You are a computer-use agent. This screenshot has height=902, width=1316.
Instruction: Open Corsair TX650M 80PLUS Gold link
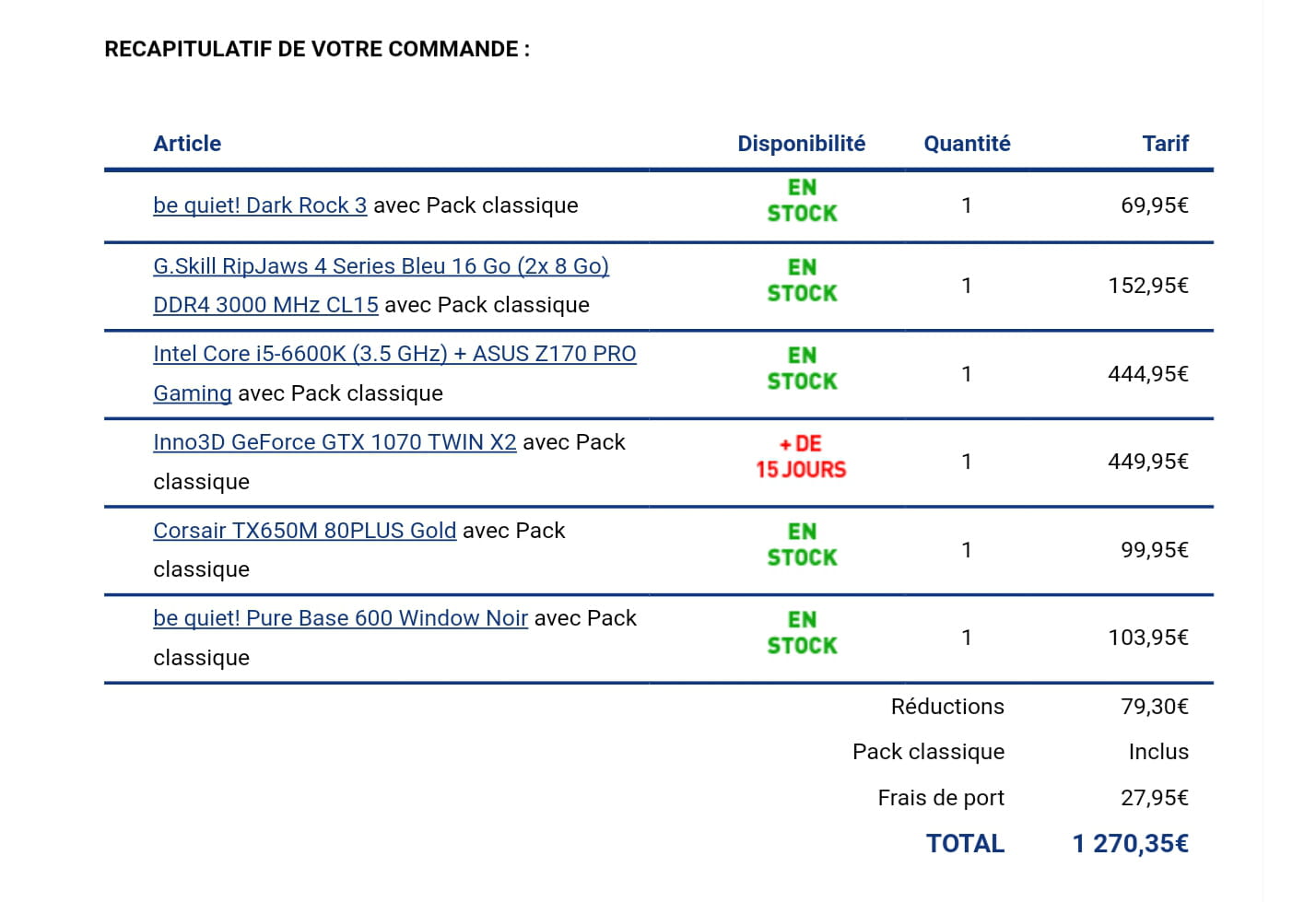click(304, 531)
